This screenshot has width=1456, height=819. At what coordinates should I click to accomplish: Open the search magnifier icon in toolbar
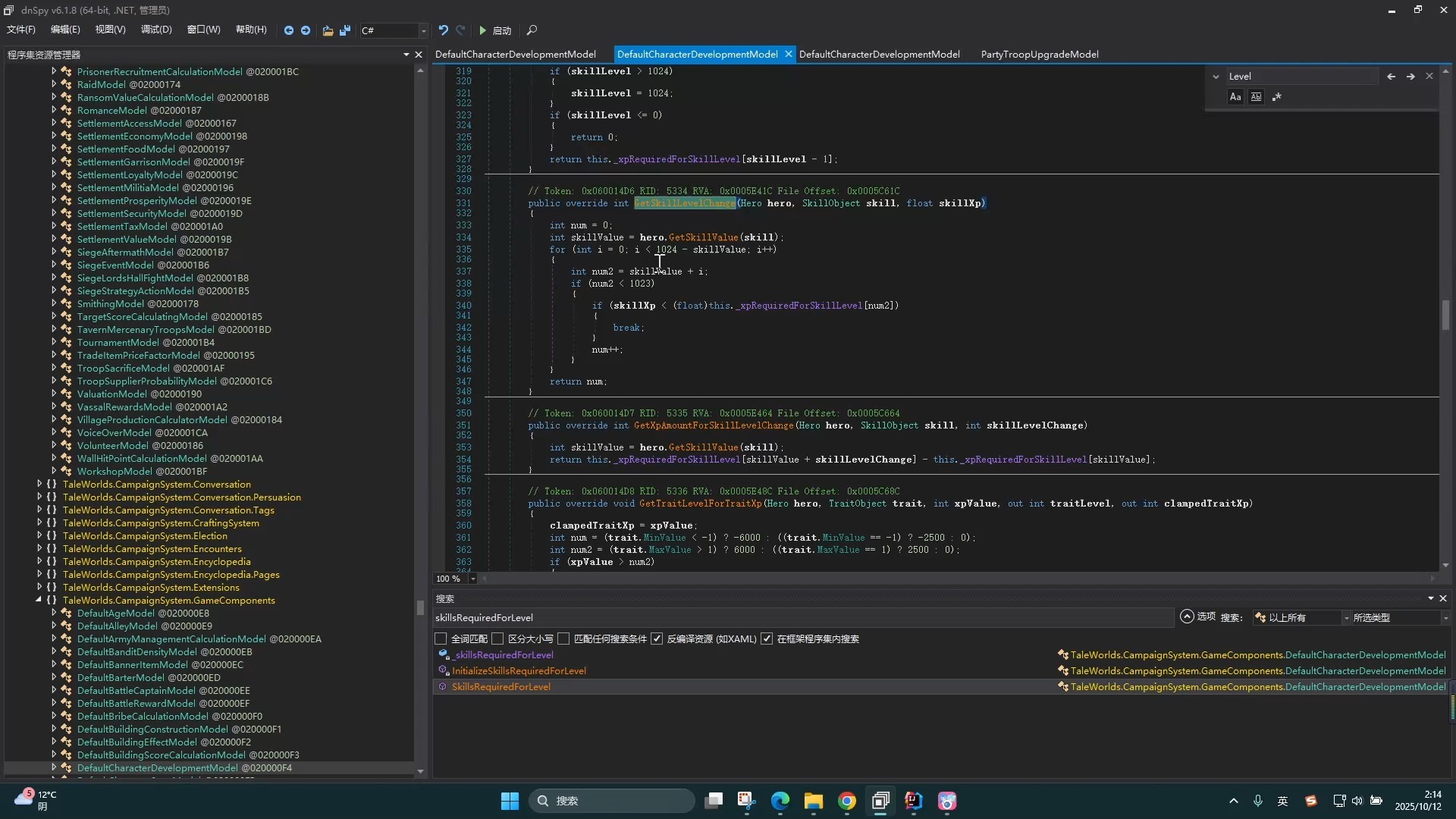pos(532,30)
